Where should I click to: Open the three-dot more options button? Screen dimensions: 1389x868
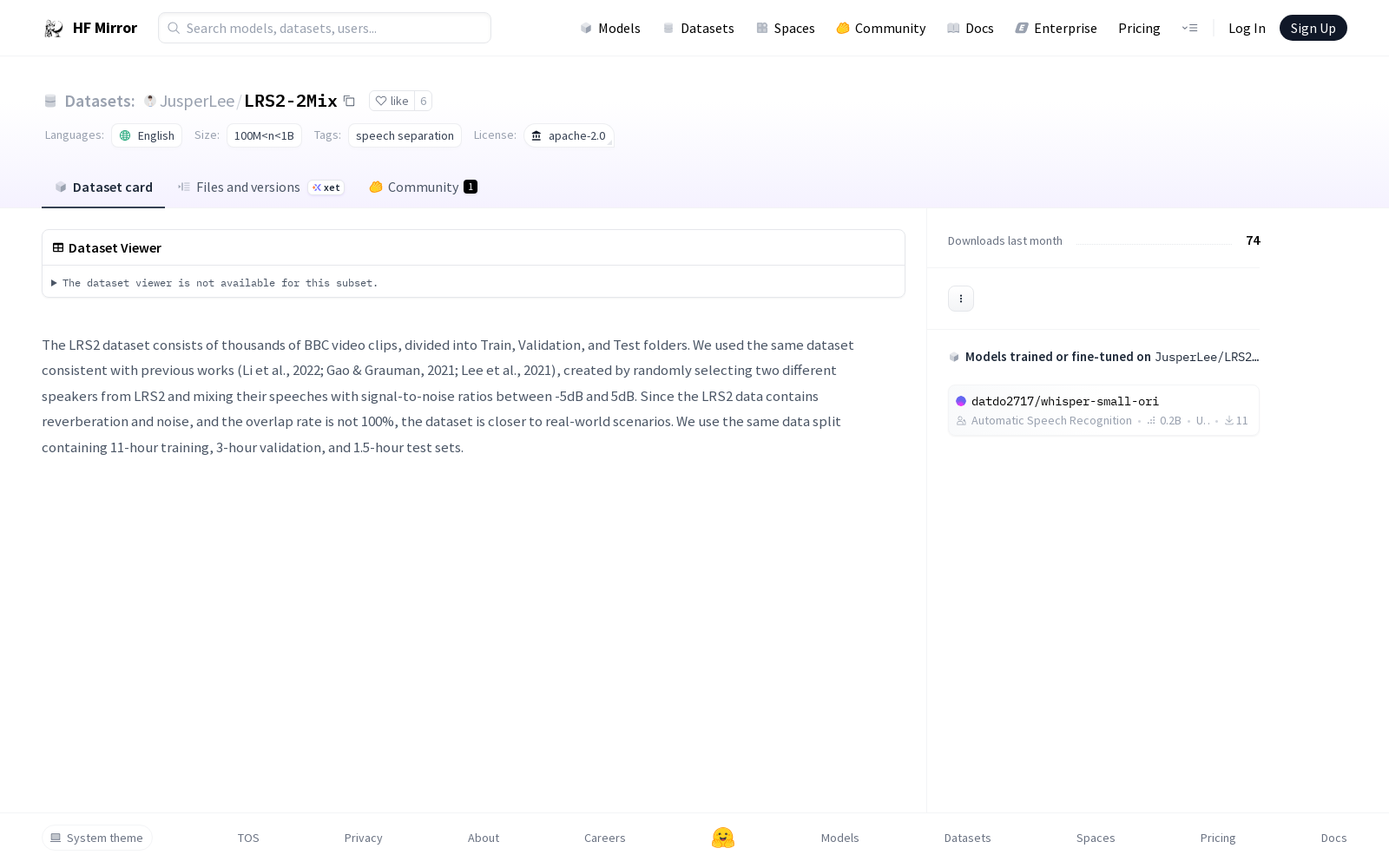pos(961,299)
